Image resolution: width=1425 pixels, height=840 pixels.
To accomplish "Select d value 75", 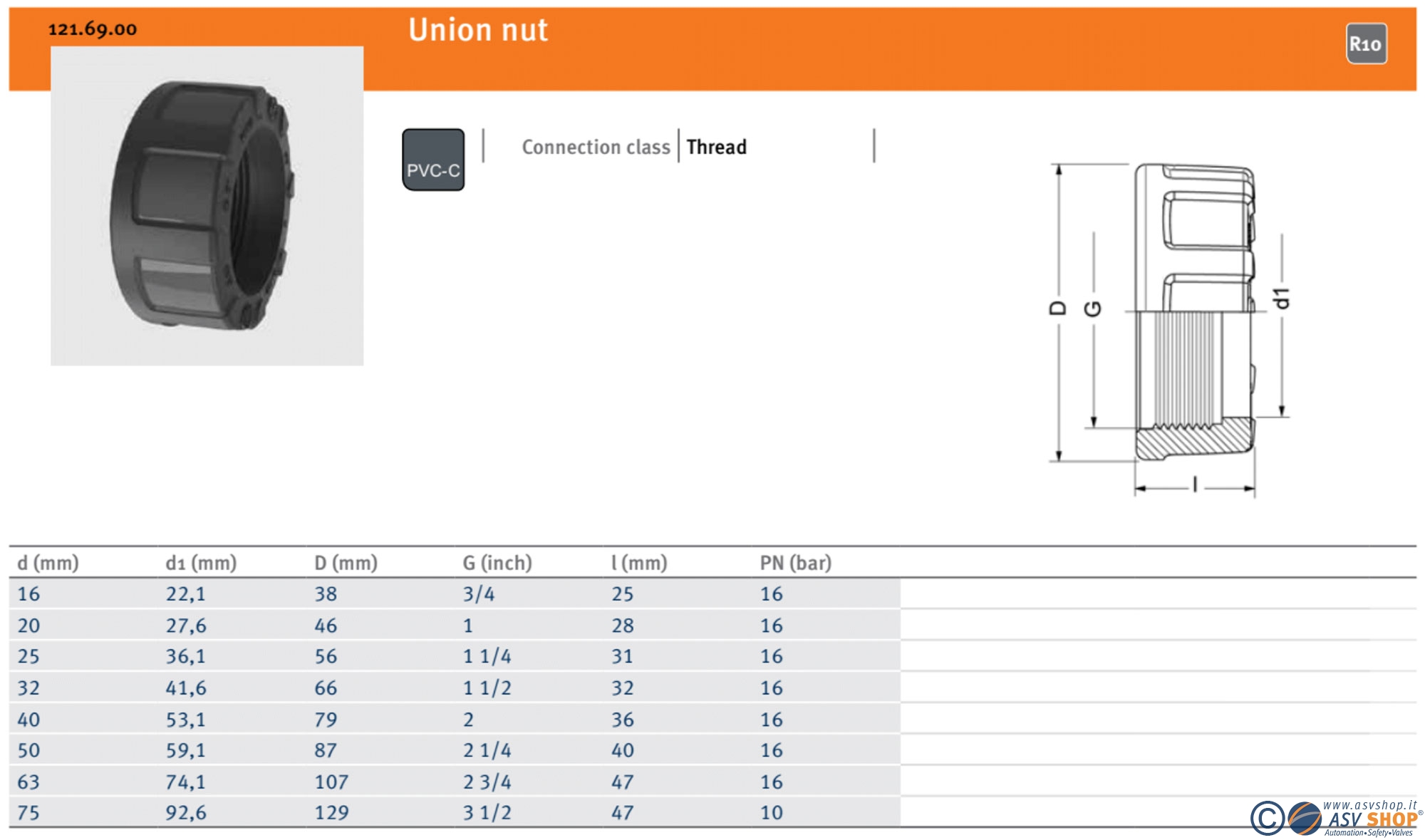I will point(28,813).
